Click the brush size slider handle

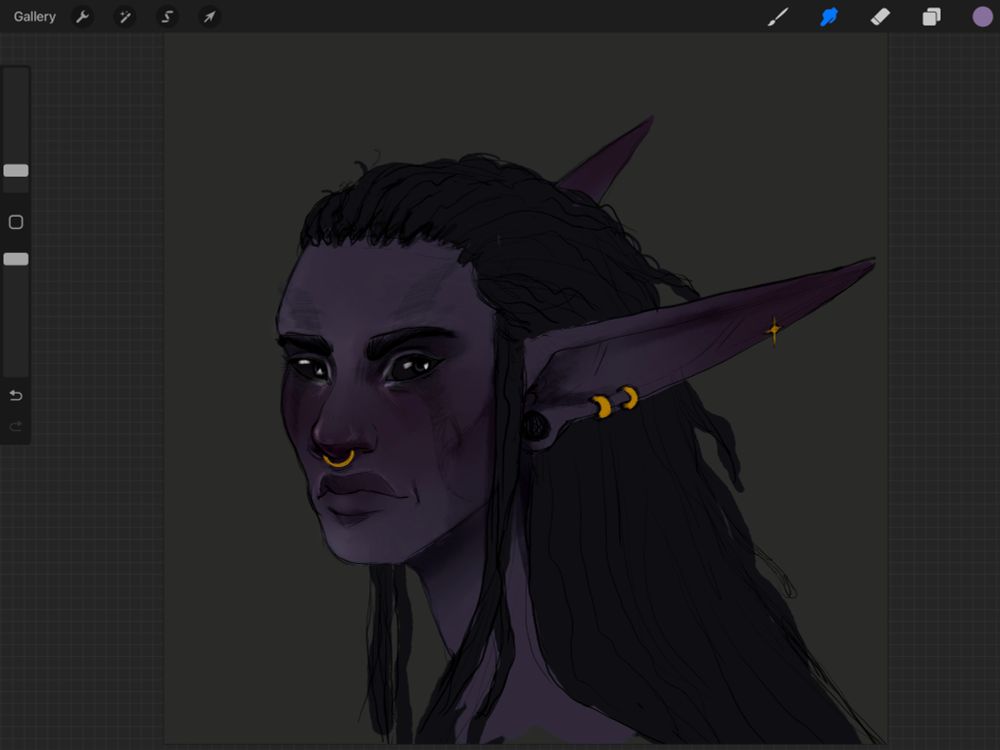(x=16, y=171)
